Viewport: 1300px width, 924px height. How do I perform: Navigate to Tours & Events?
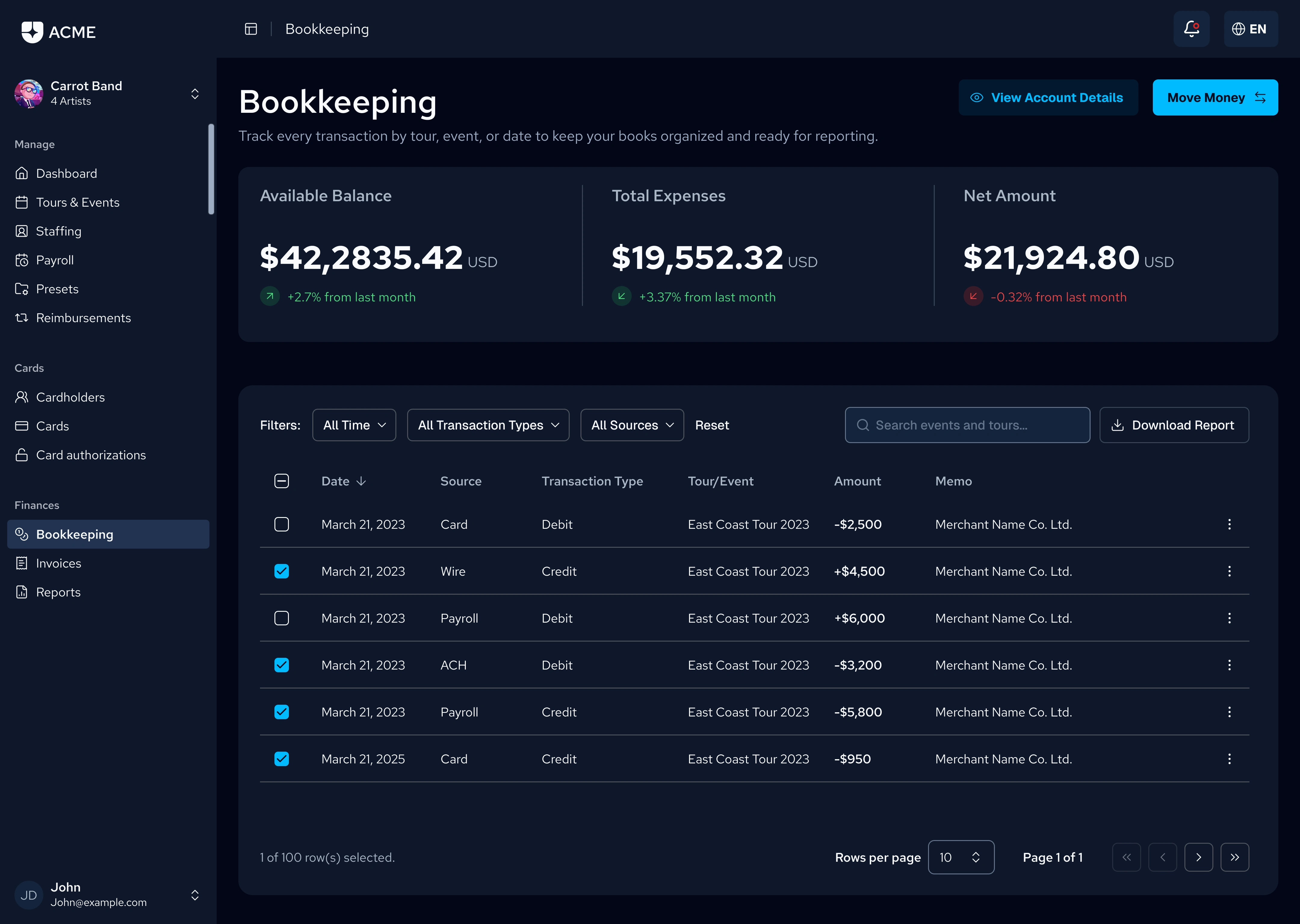pyautogui.click(x=77, y=202)
